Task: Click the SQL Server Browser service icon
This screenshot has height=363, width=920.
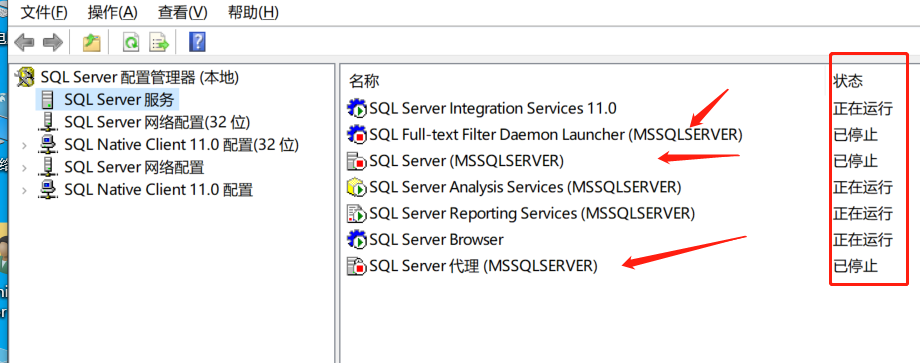Action: point(357,240)
